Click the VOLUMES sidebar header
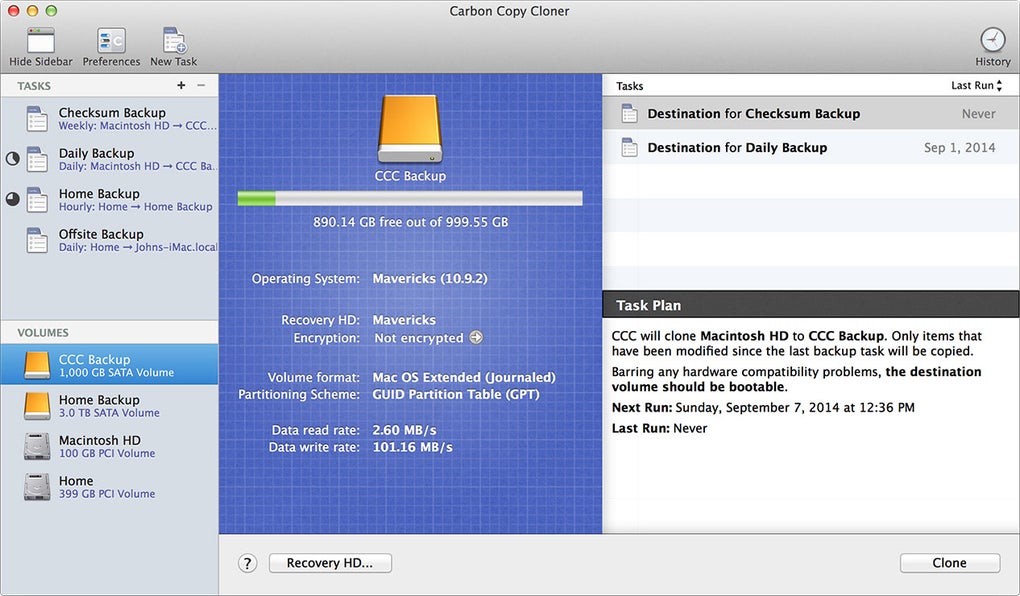The height and width of the screenshot is (596, 1020). (x=43, y=332)
